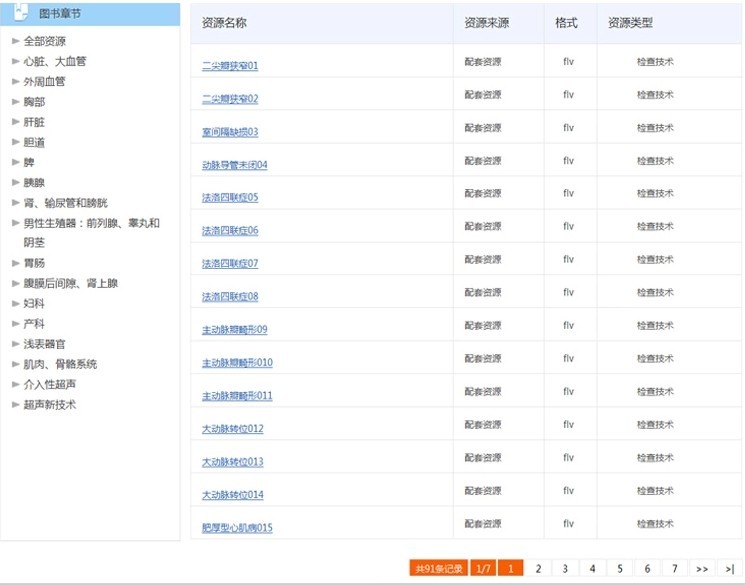Open the 大动脉转位012 link
The width and height of the screenshot is (745, 585).
pos(232,429)
